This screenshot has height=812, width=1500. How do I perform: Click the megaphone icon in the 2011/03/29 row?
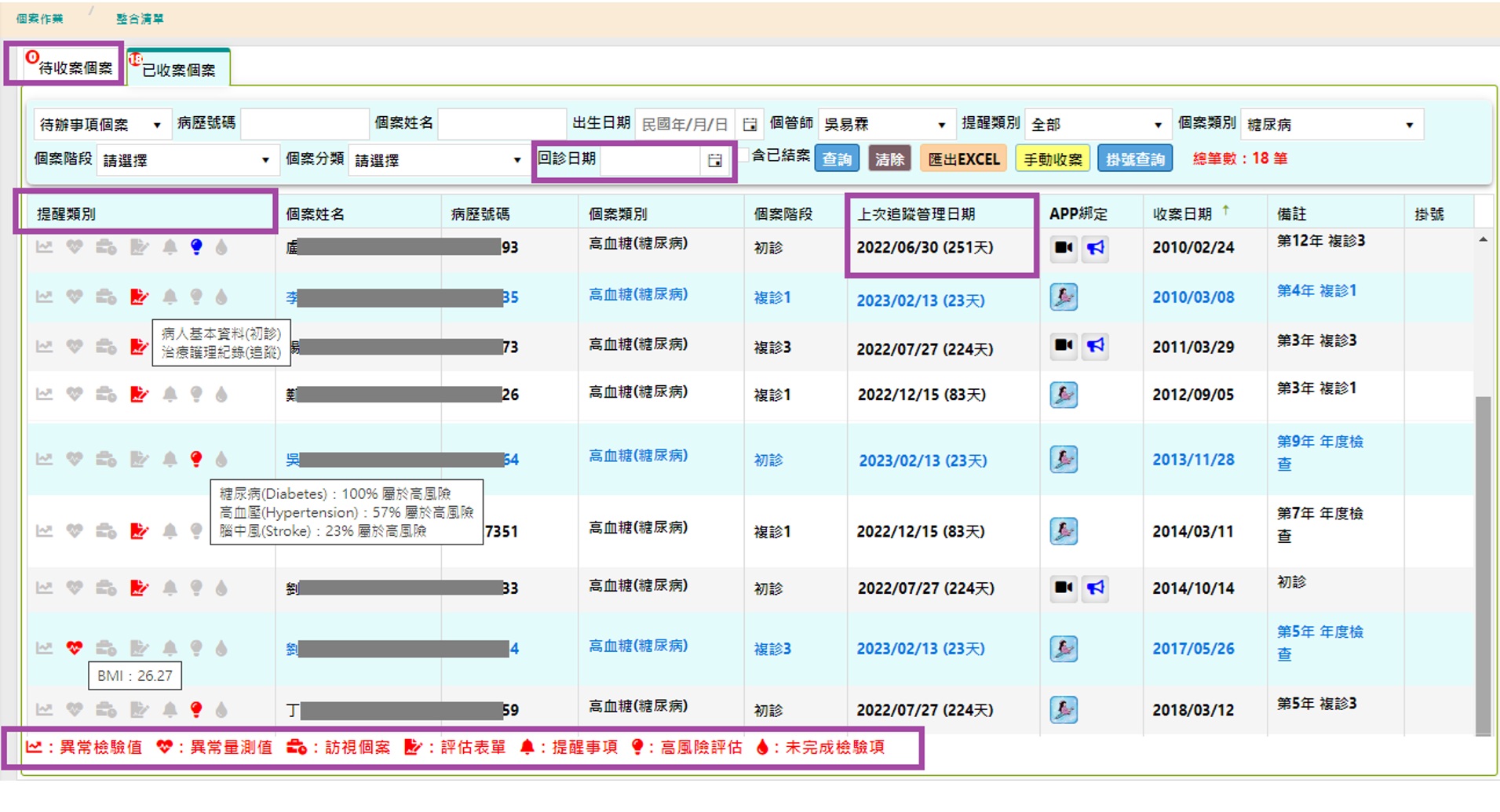[x=1096, y=345]
